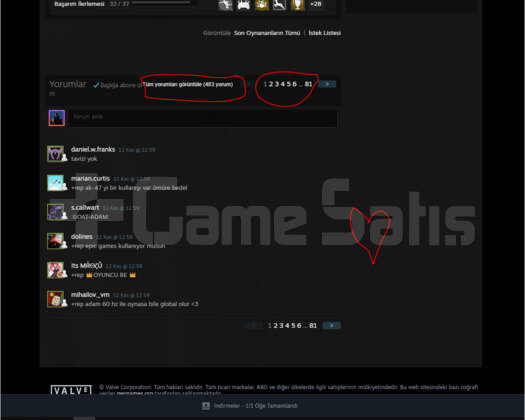Open s.callwart profile name
525x420 pixels.
pyautogui.click(x=85, y=208)
